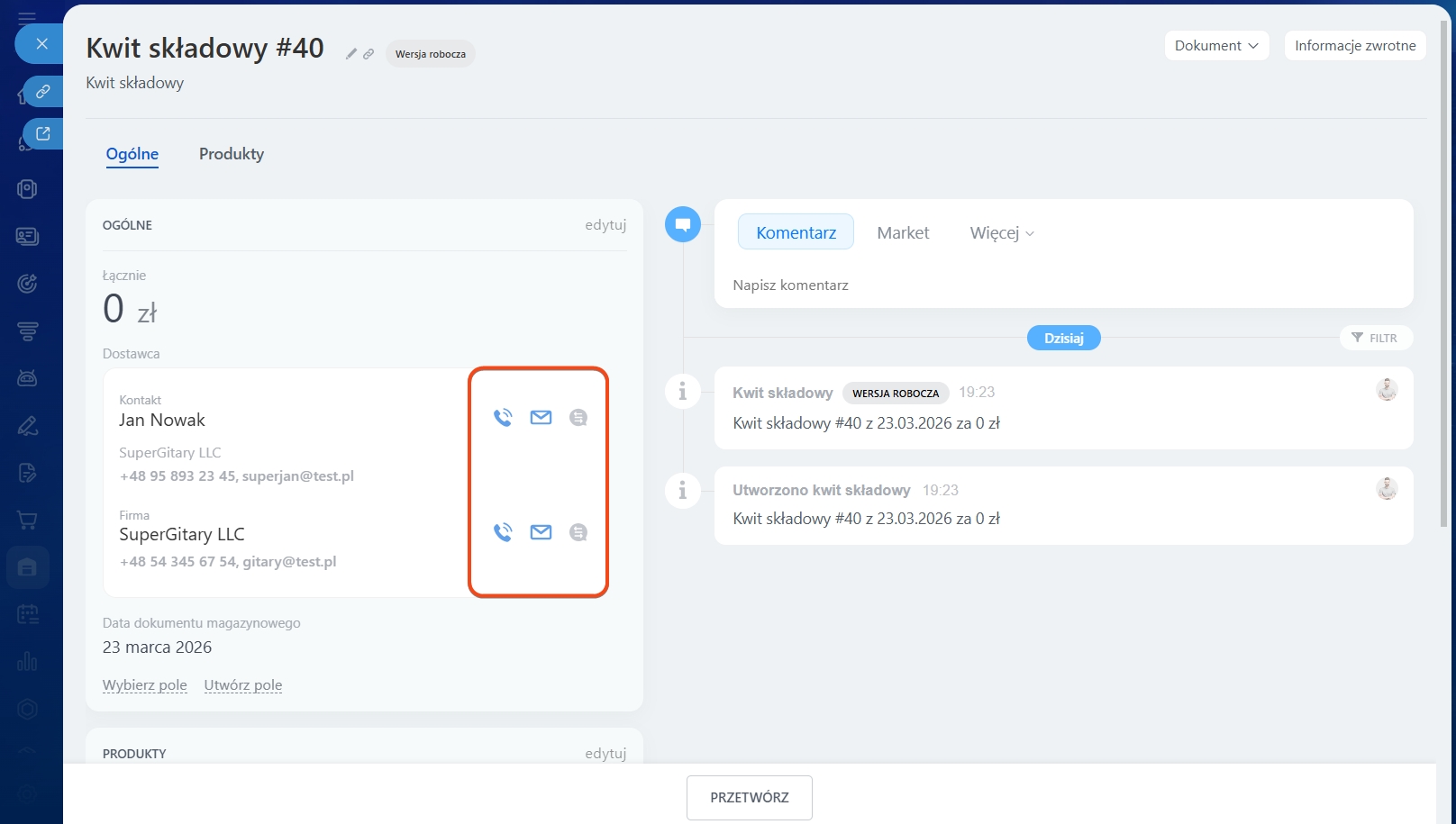Click the phone icon for Jan Nowak
The height and width of the screenshot is (824, 1456).
point(503,417)
